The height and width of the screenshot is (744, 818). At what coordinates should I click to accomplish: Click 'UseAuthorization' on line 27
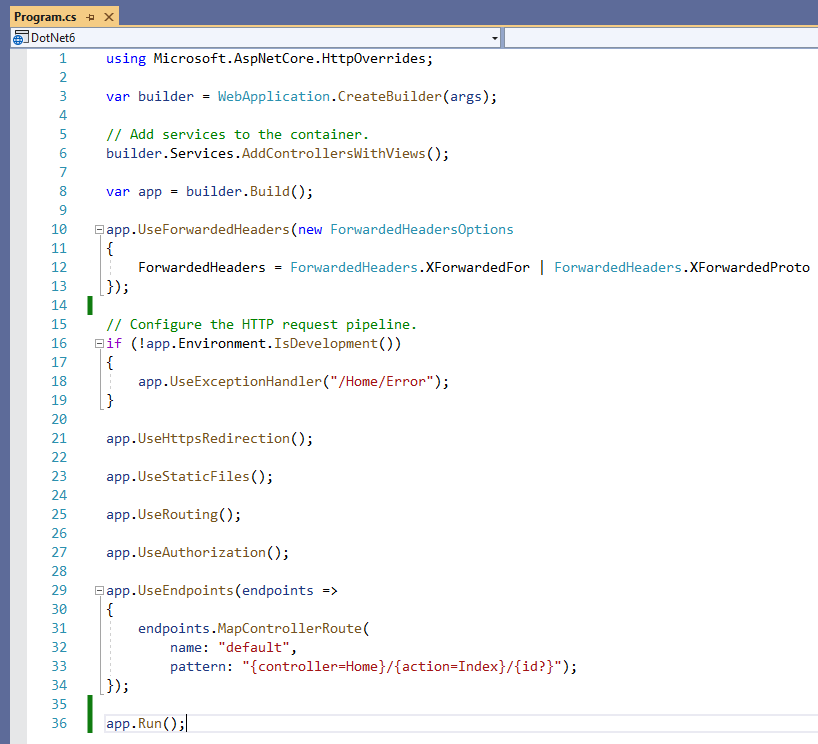201,553
